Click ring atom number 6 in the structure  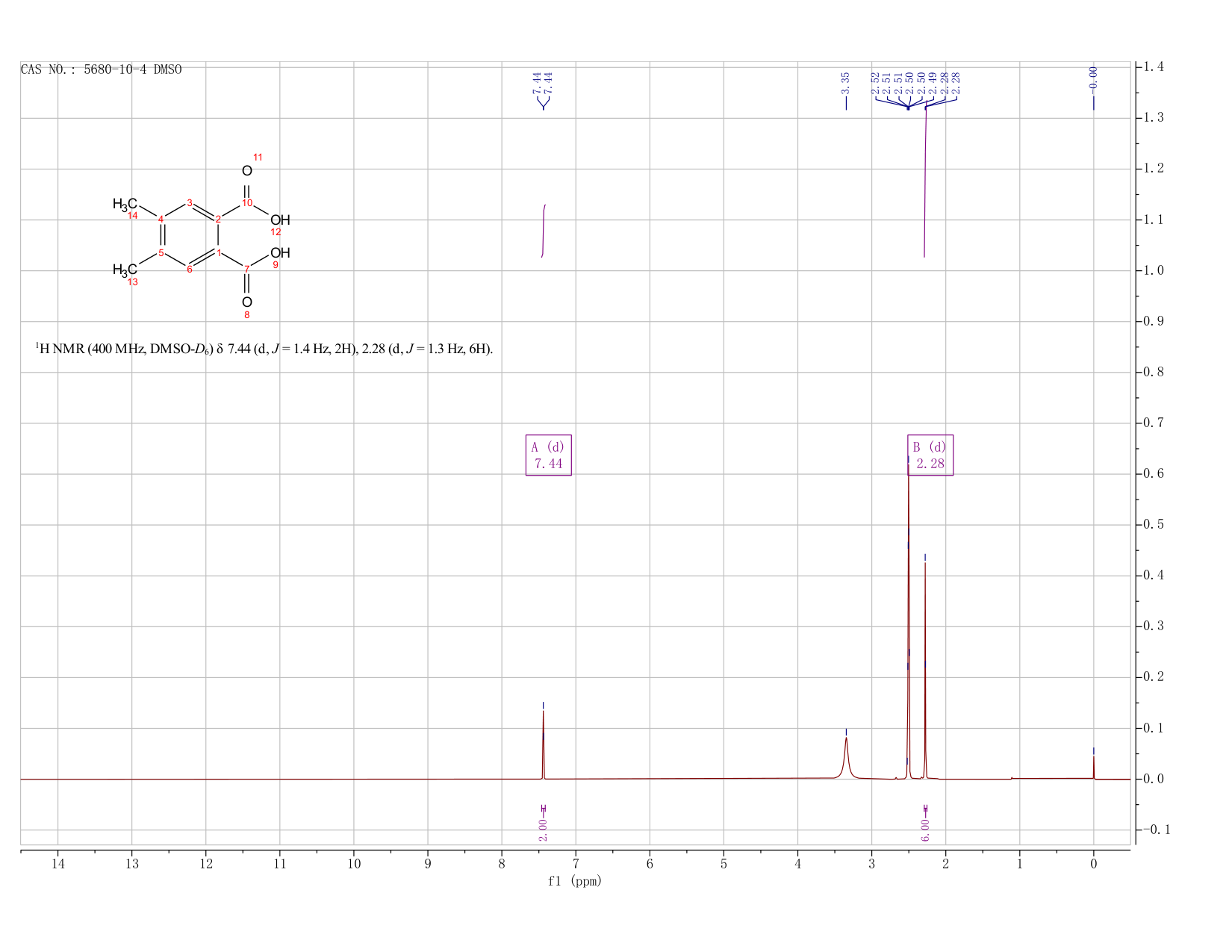190,270
